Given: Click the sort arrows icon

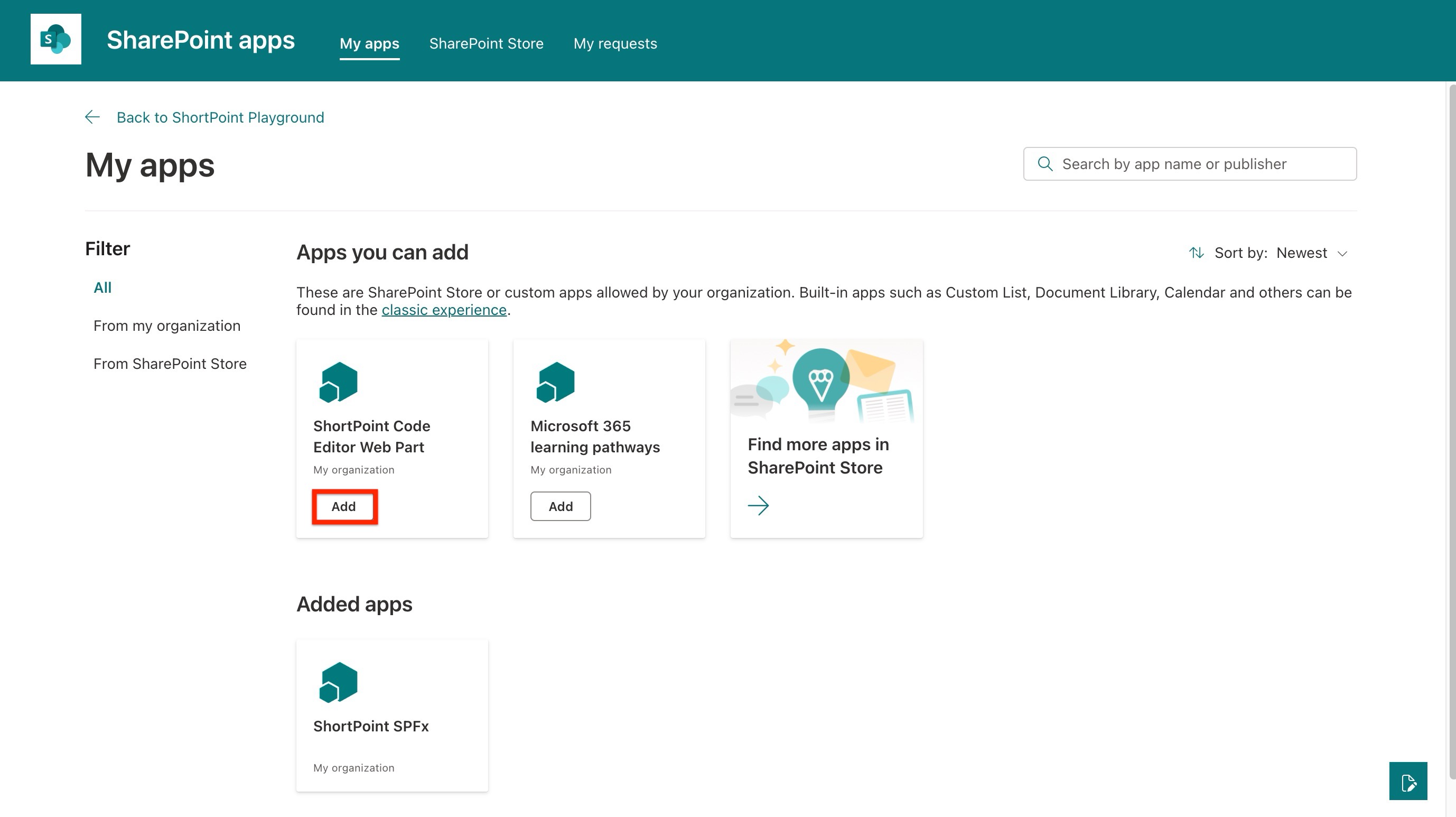Looking at the screenshot, I should [x=1196, y=253].
